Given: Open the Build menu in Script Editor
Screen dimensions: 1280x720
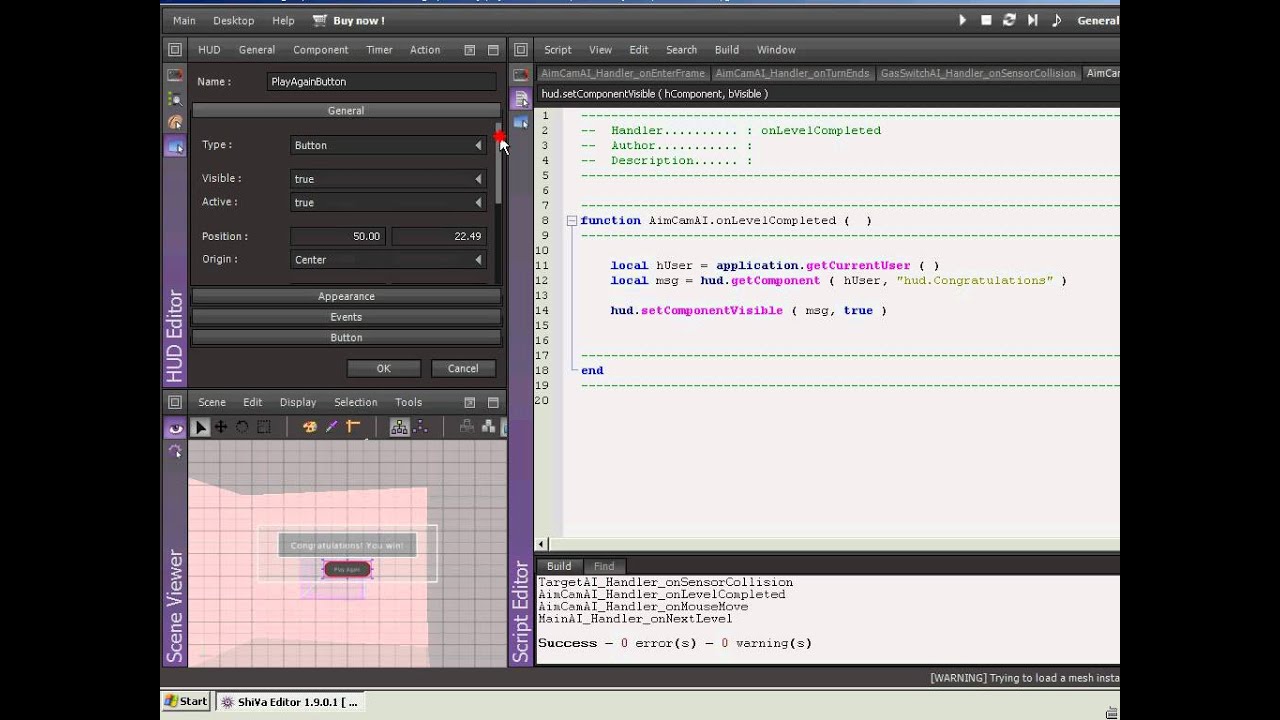Looking at the screenshot, I should [x=727, y=50].
